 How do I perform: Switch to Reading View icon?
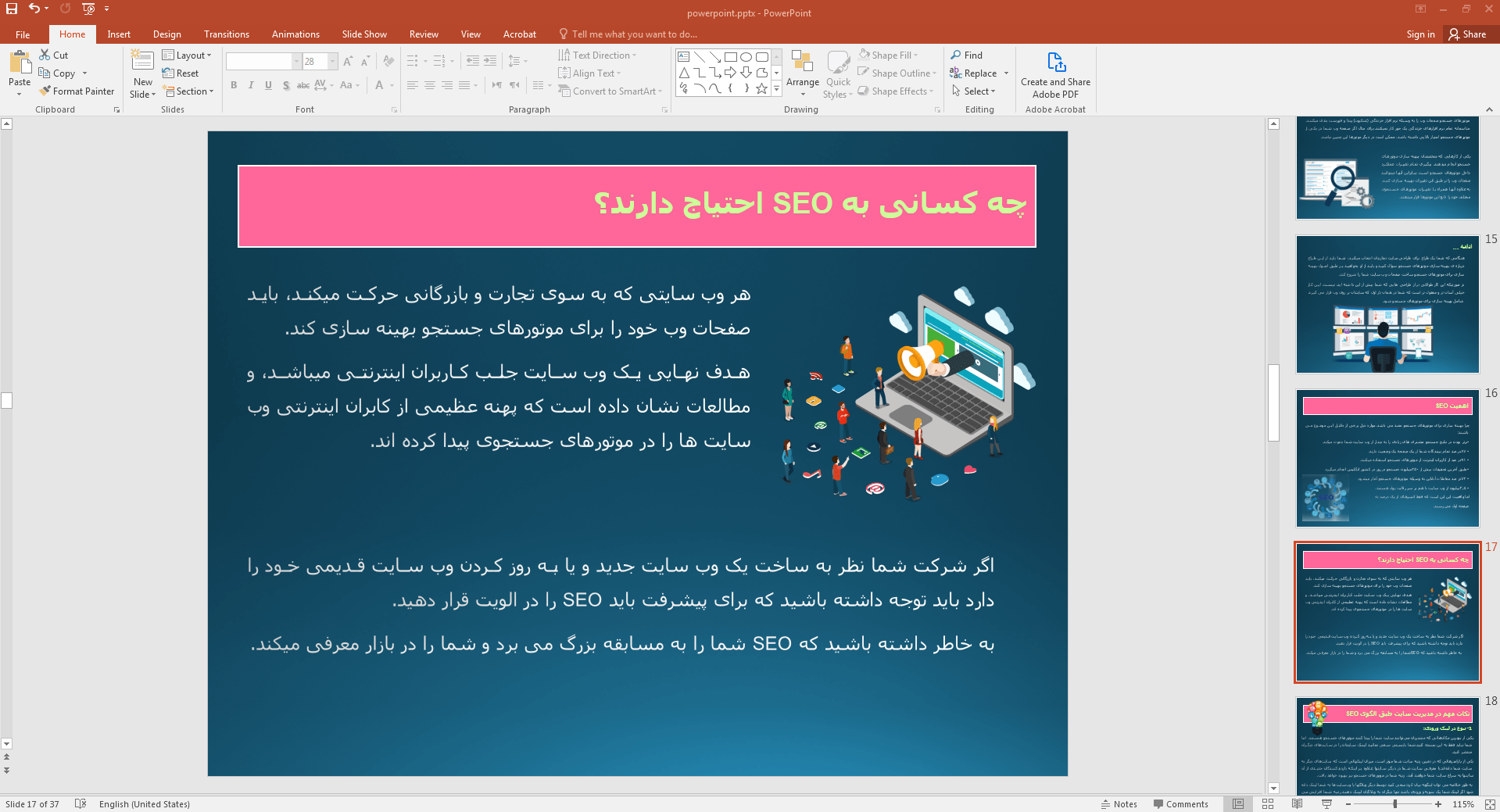pyautogui.click(x=1298, y=803)
